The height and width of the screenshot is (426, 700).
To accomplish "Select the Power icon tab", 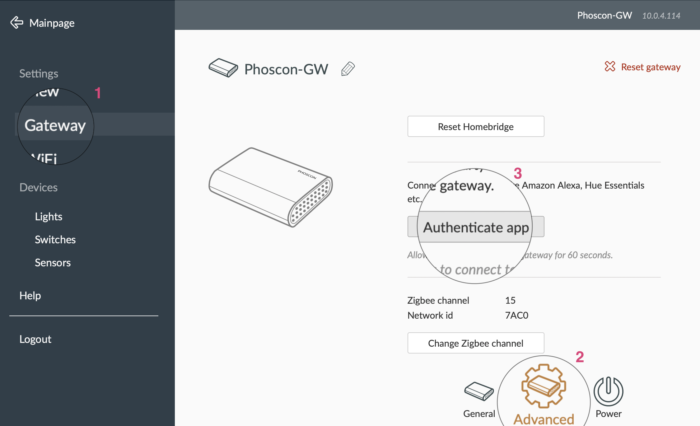I will click(608, 391).
